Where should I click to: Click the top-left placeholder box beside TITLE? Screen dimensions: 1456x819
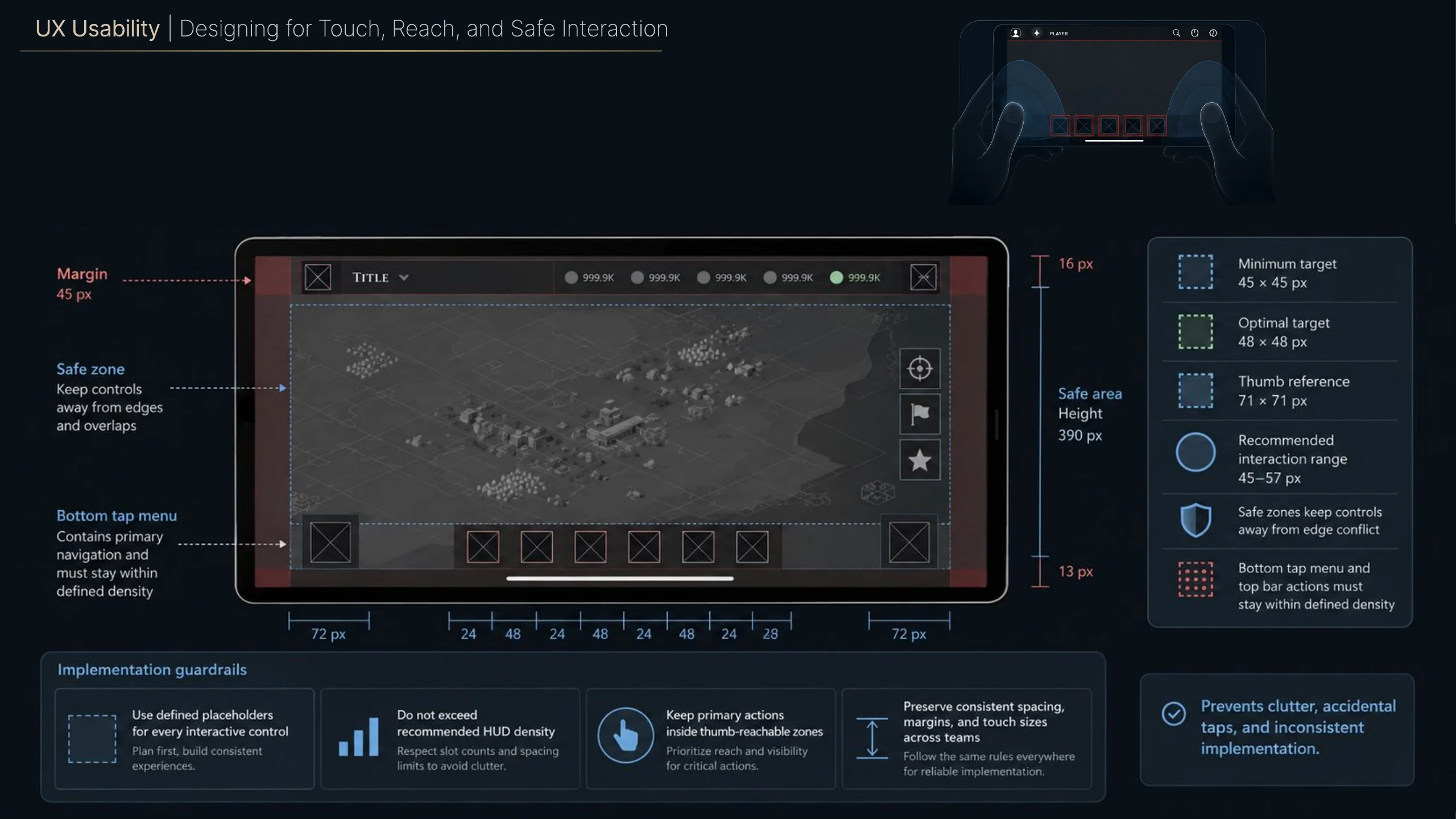[317, 278]
